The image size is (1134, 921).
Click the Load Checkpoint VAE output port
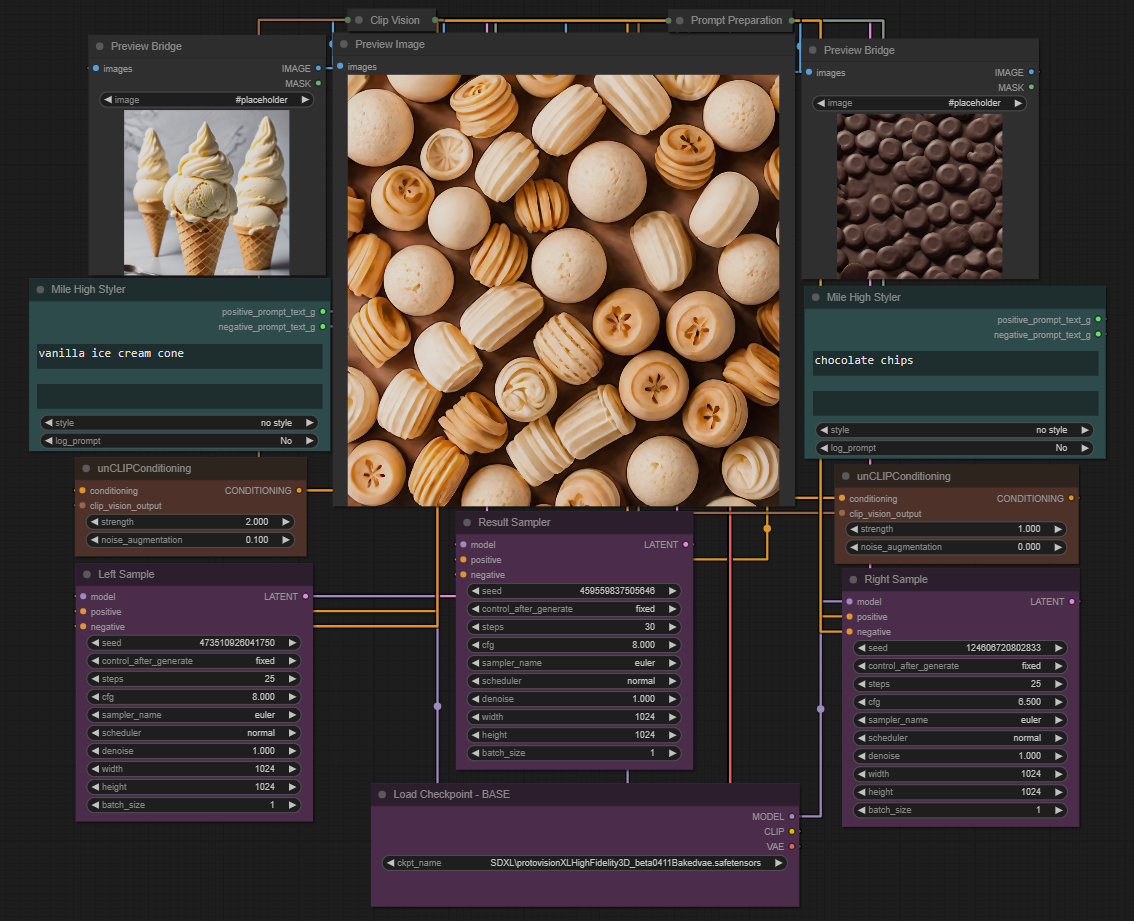[792, 846]
